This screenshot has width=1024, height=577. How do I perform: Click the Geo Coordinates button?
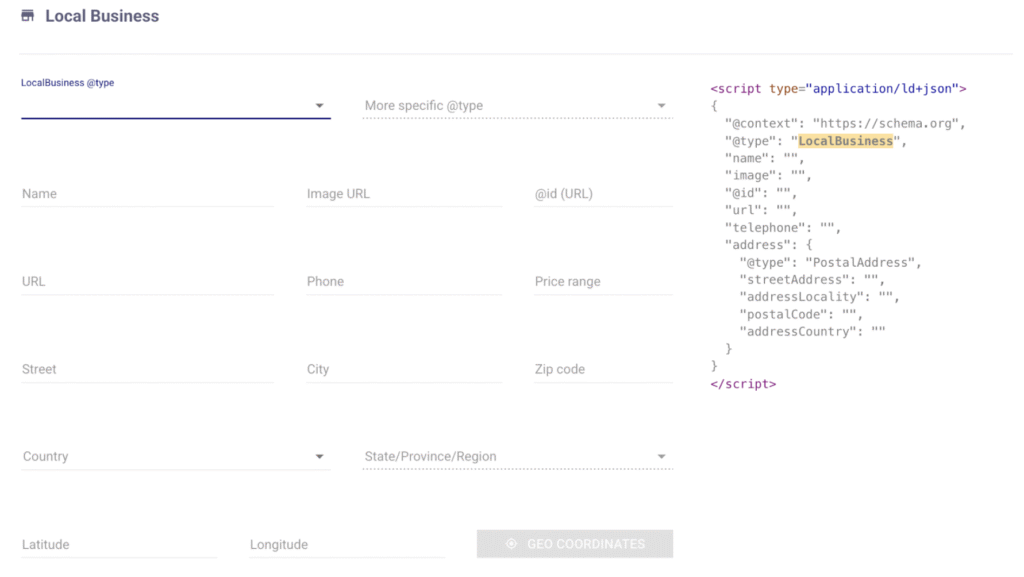click(x=575, y=544)
